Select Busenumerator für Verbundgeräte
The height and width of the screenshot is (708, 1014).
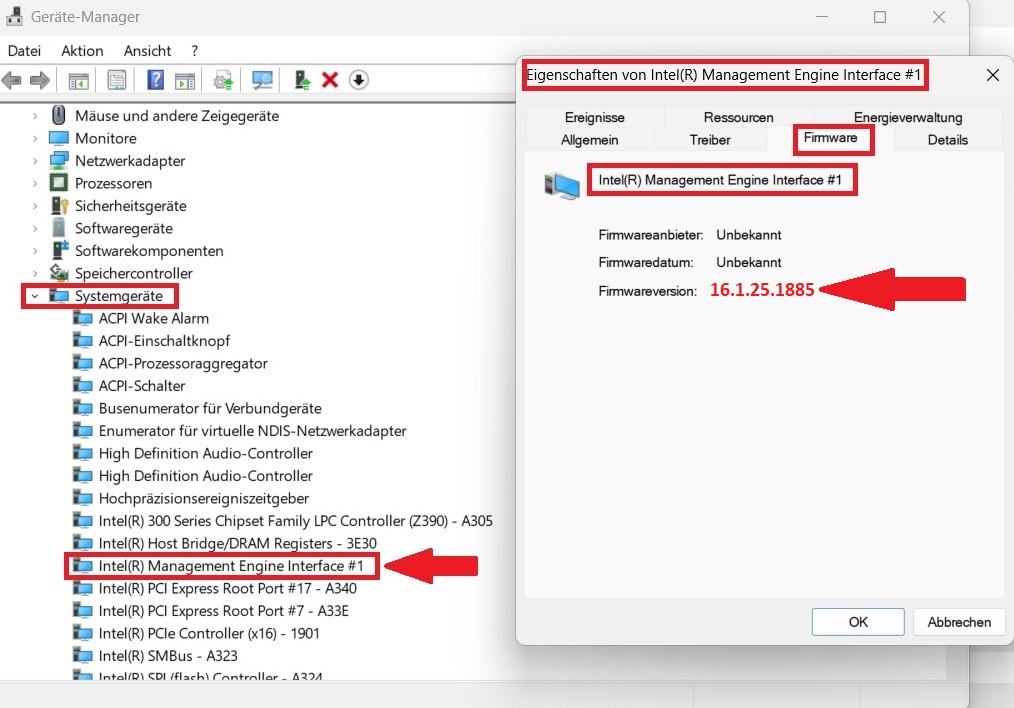210,408
